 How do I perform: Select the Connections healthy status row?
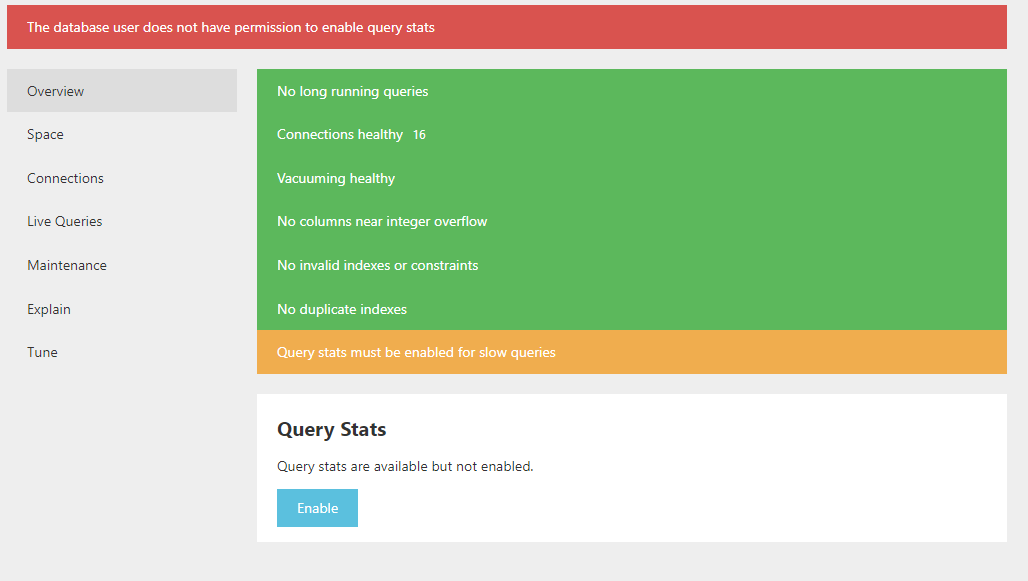pyautogui.click(x=339, y=134)
